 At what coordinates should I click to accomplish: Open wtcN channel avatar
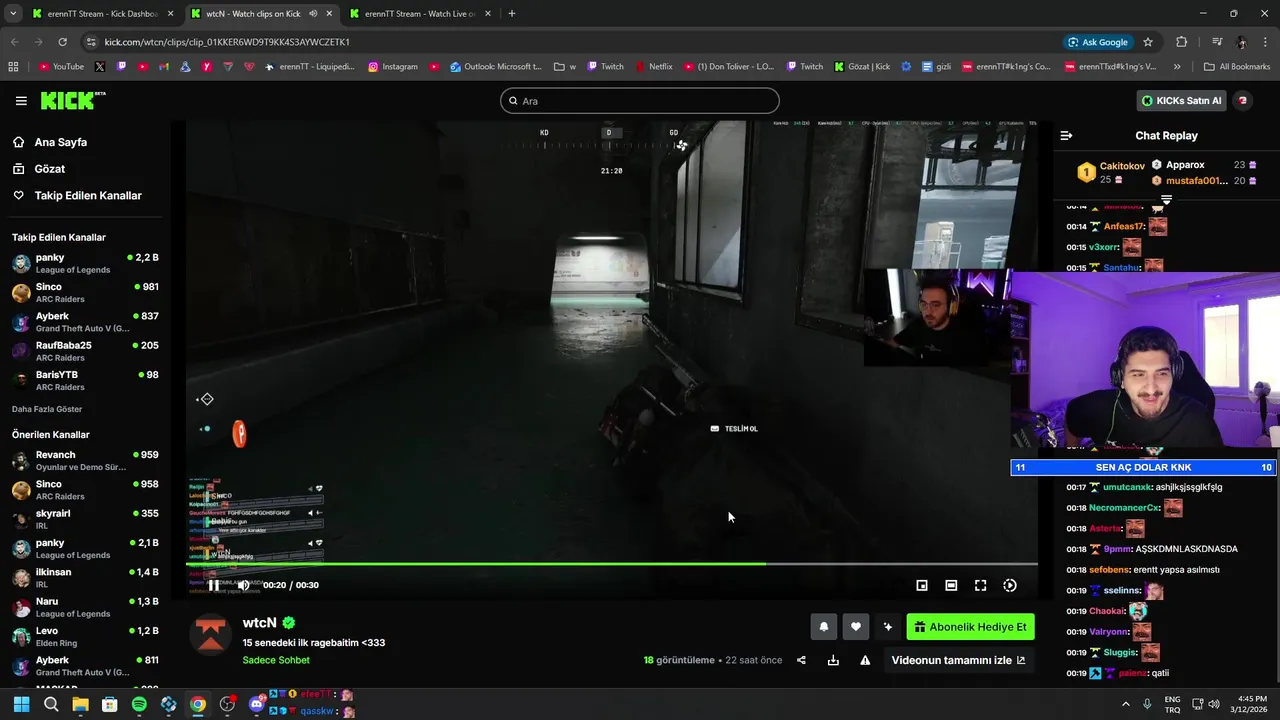pos(211,635)
